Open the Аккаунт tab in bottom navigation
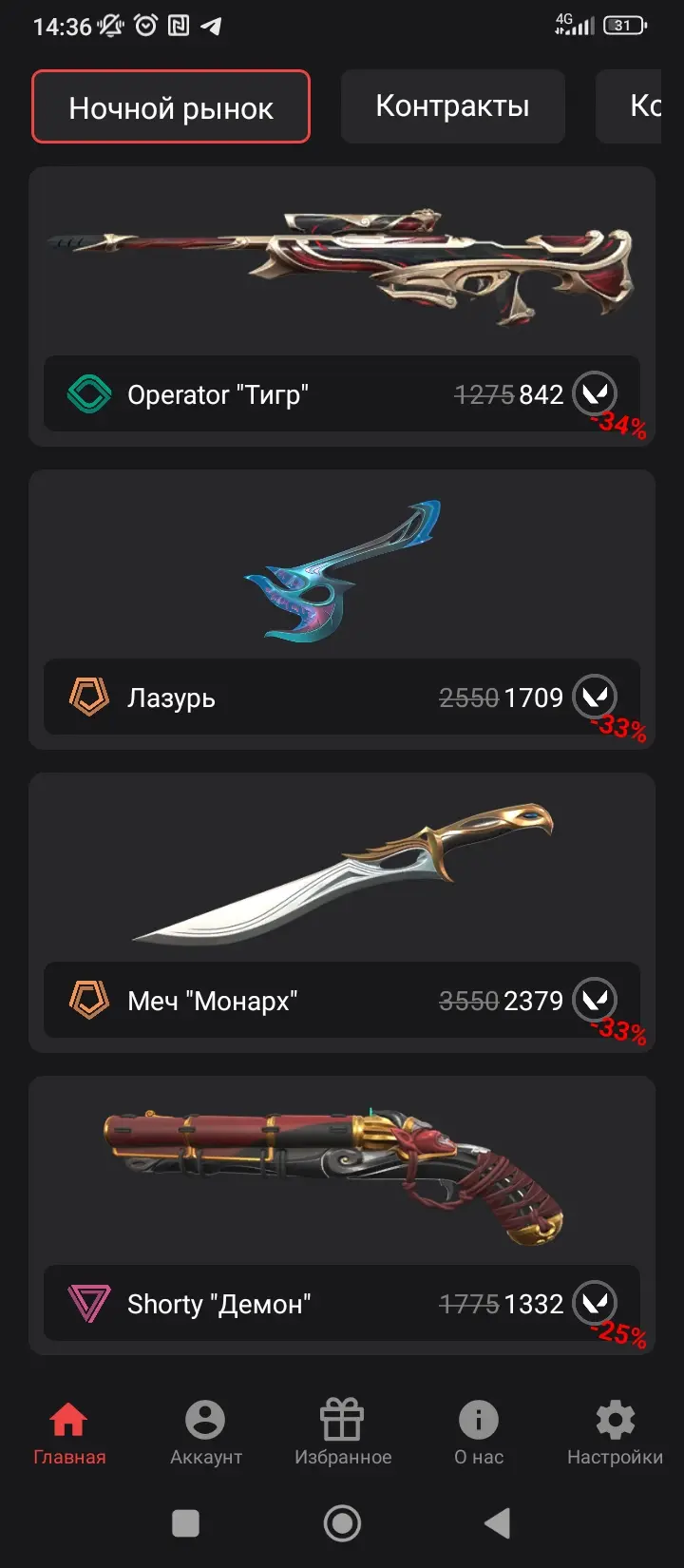Image resolution: width=684 pixels, height=1568 pixels. point(205,1433)
